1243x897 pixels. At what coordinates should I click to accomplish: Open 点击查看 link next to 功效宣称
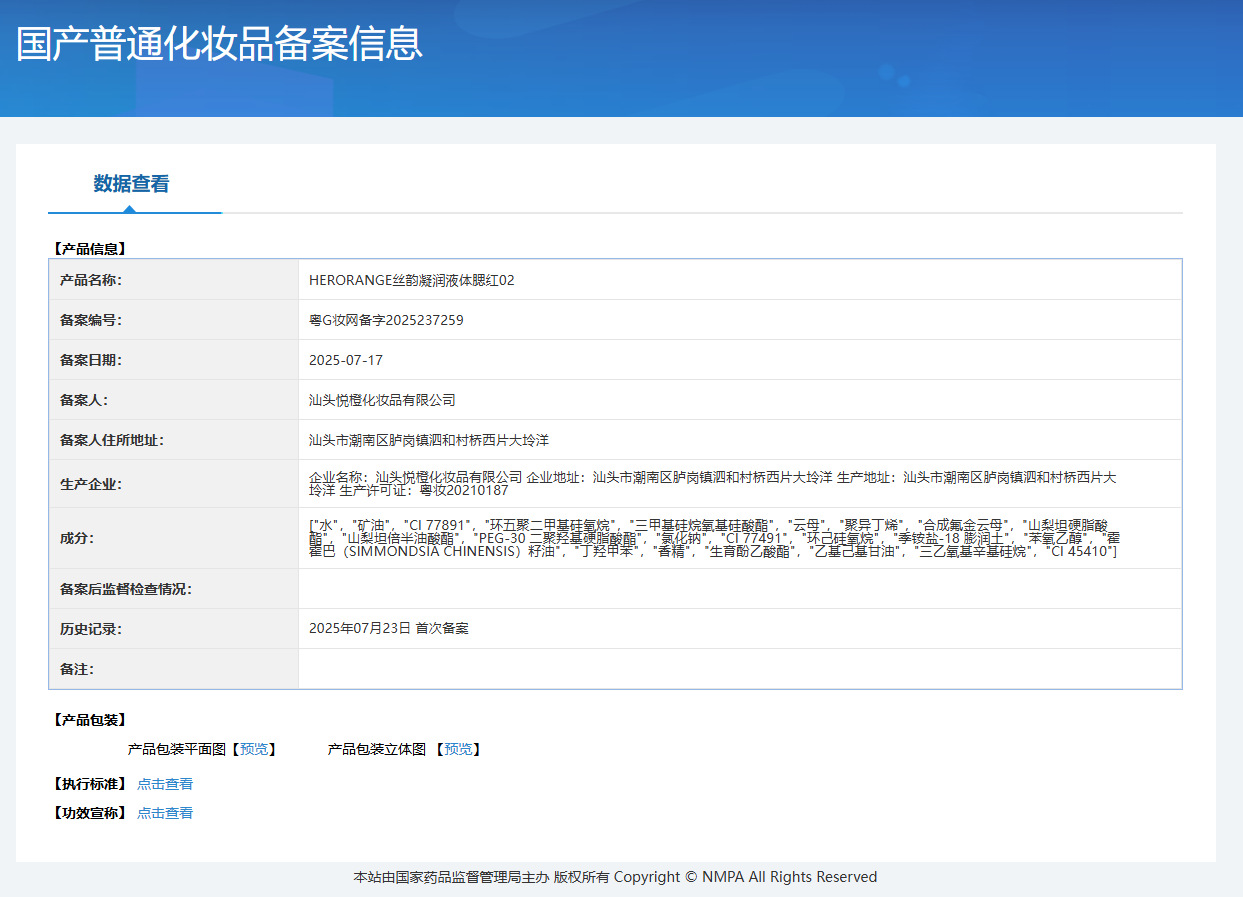[x=165, y=813]
